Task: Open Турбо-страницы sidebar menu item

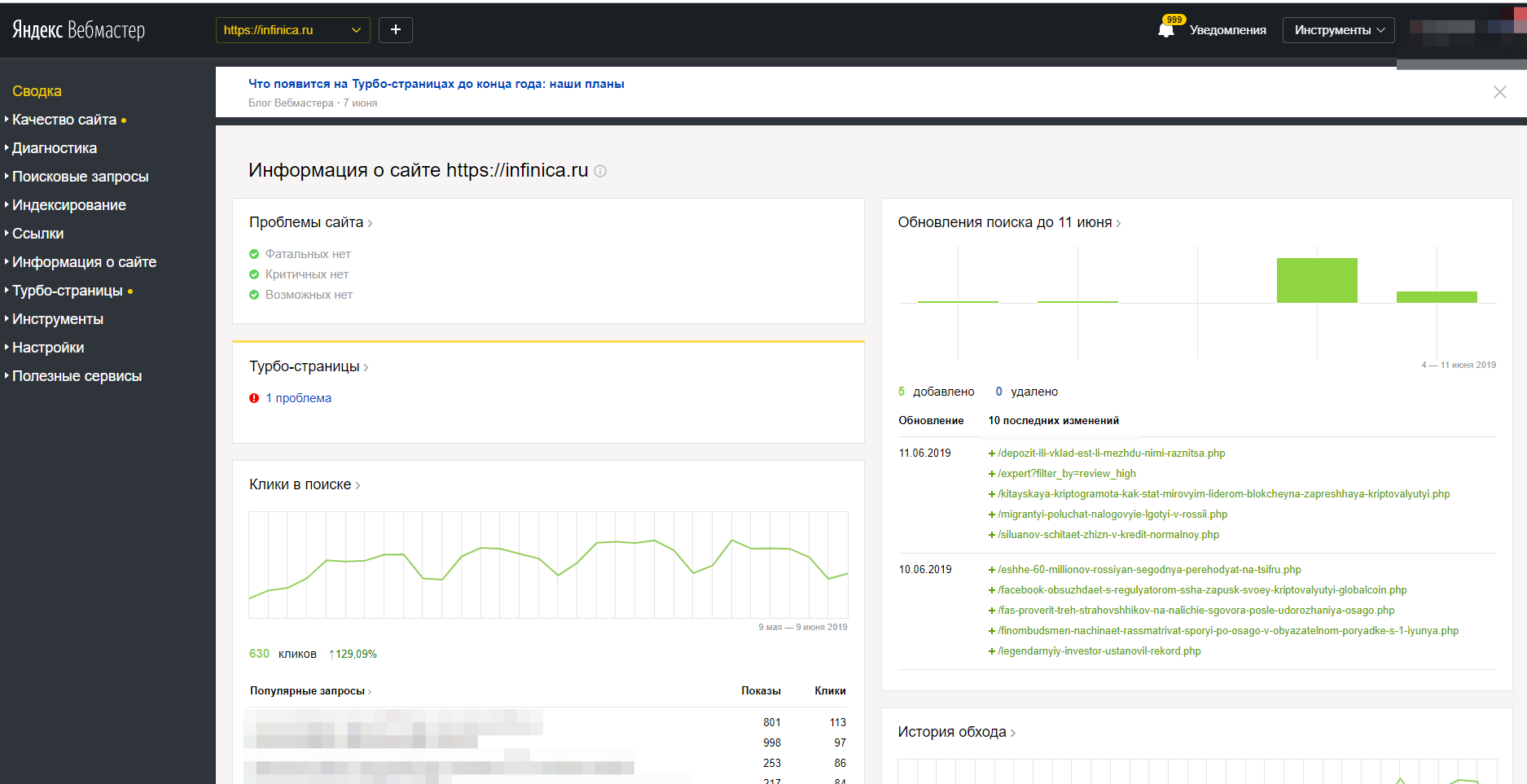Action: coord(68,291)
